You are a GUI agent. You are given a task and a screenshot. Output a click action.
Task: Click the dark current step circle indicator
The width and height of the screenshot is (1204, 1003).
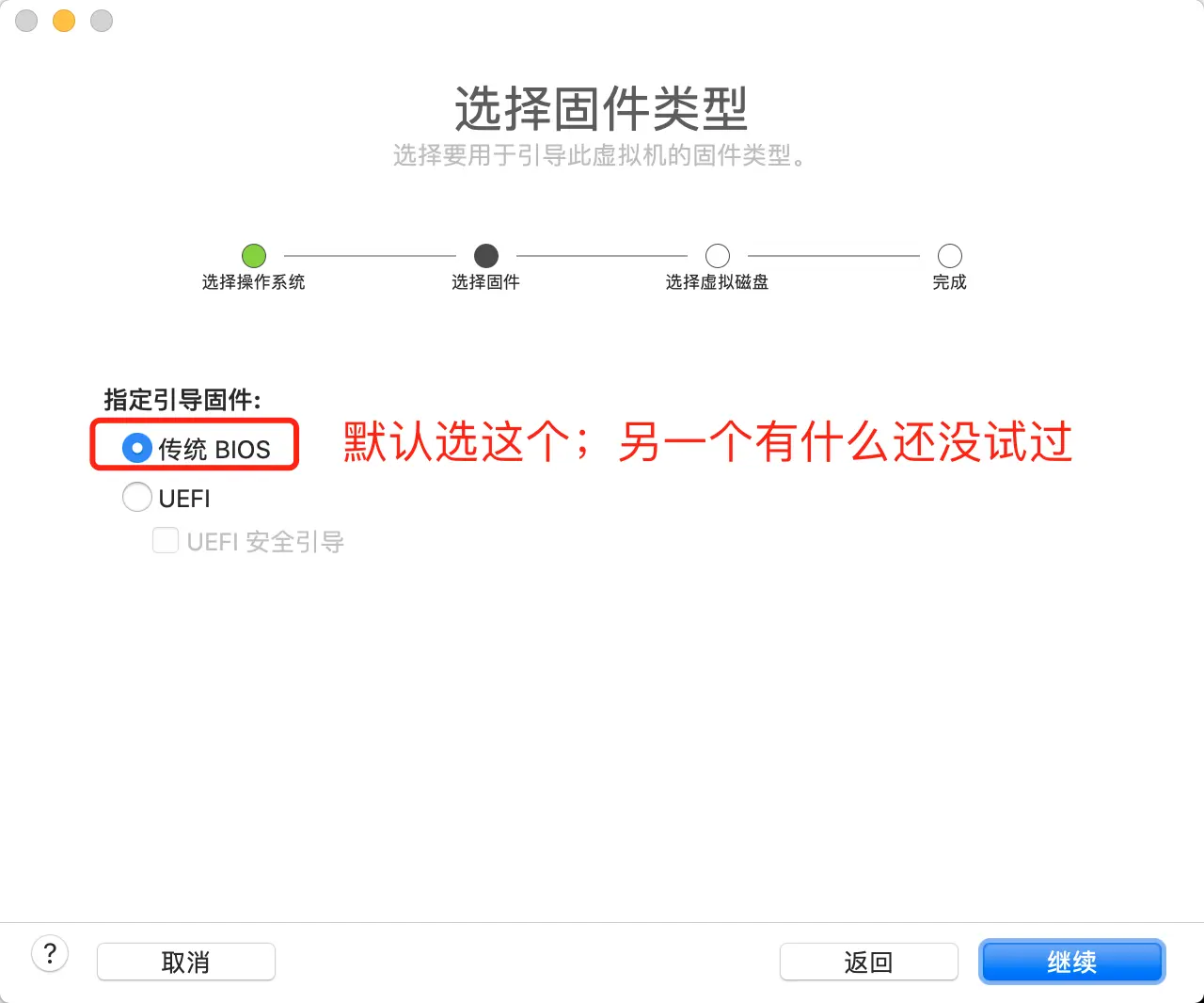[486, 256]
